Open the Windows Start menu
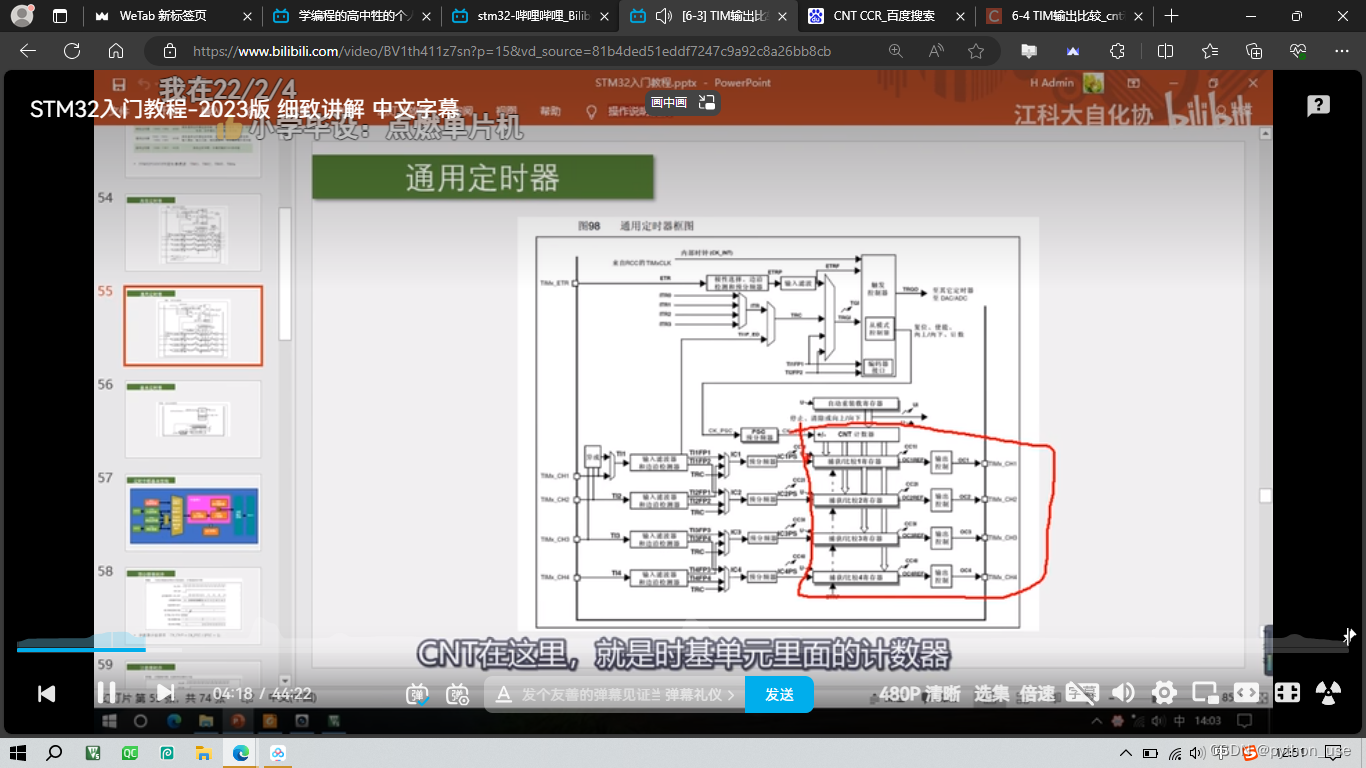 [17, 753]
